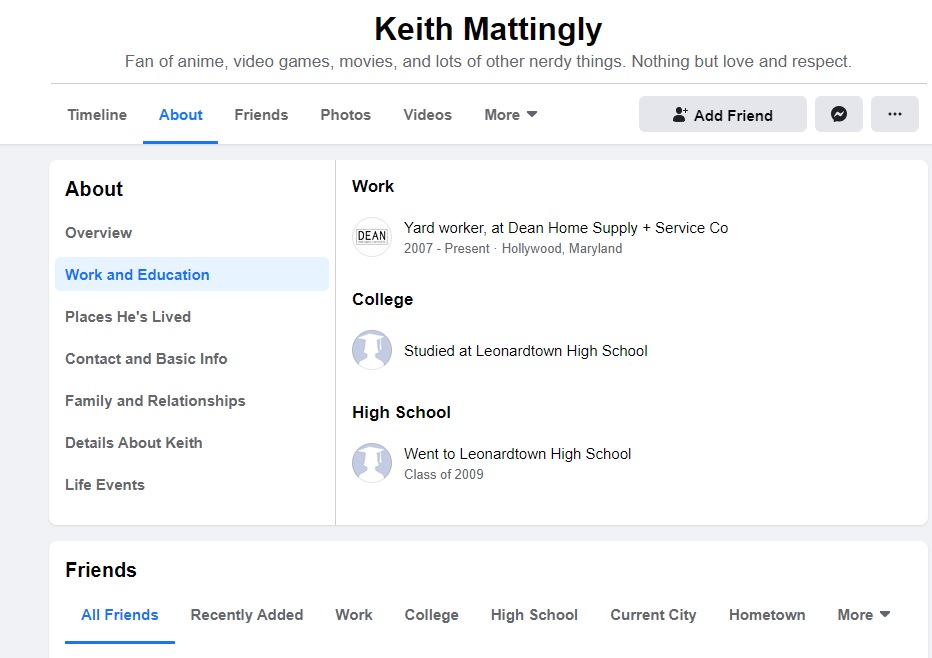The height and width of the screenshot is (658, 932).
Task: Click the Work section heading
Action: [x=373, y=187]
